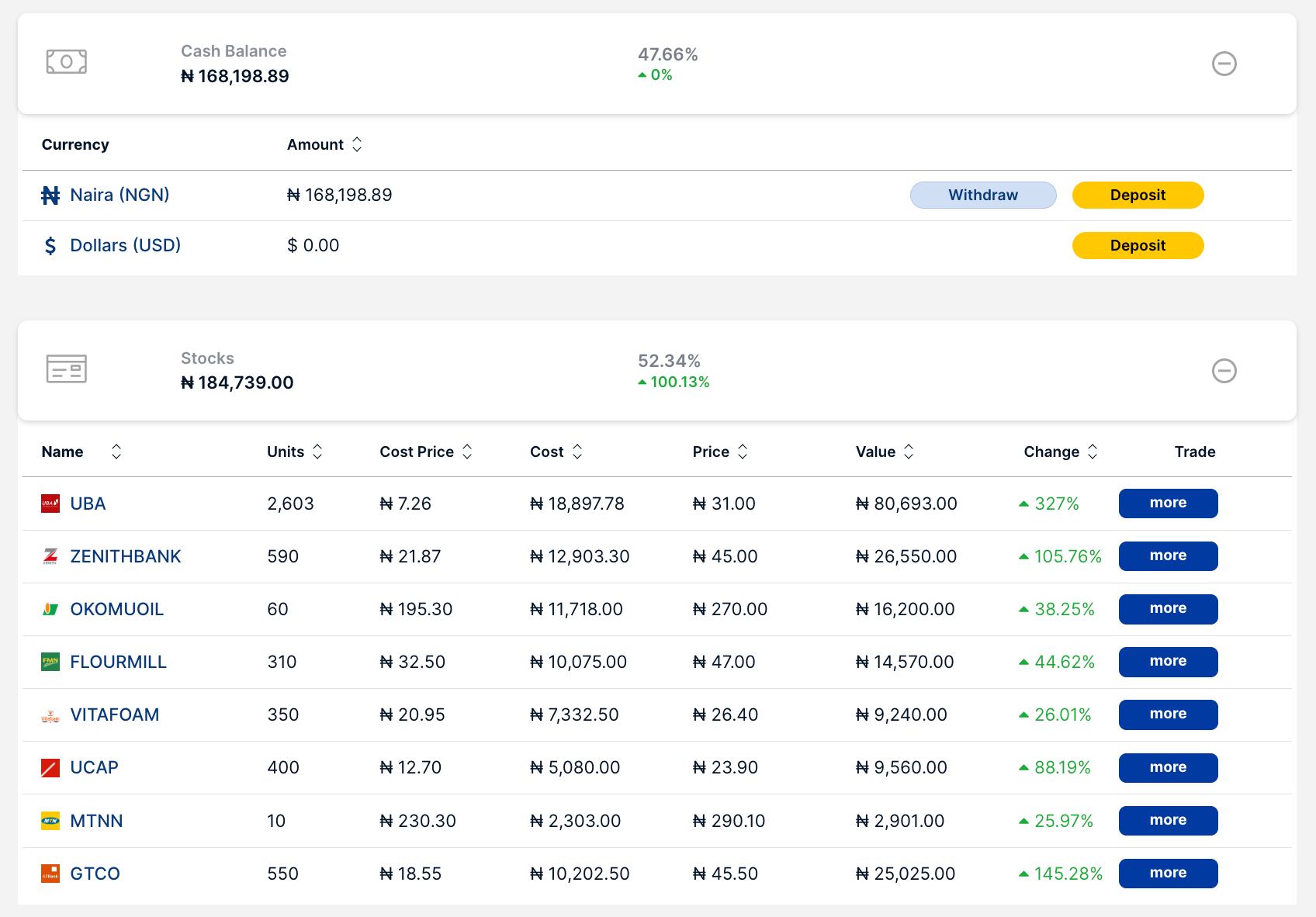
Task: Click UBA's ₦ 80,693.00 value
Action: tap(906, 503)
